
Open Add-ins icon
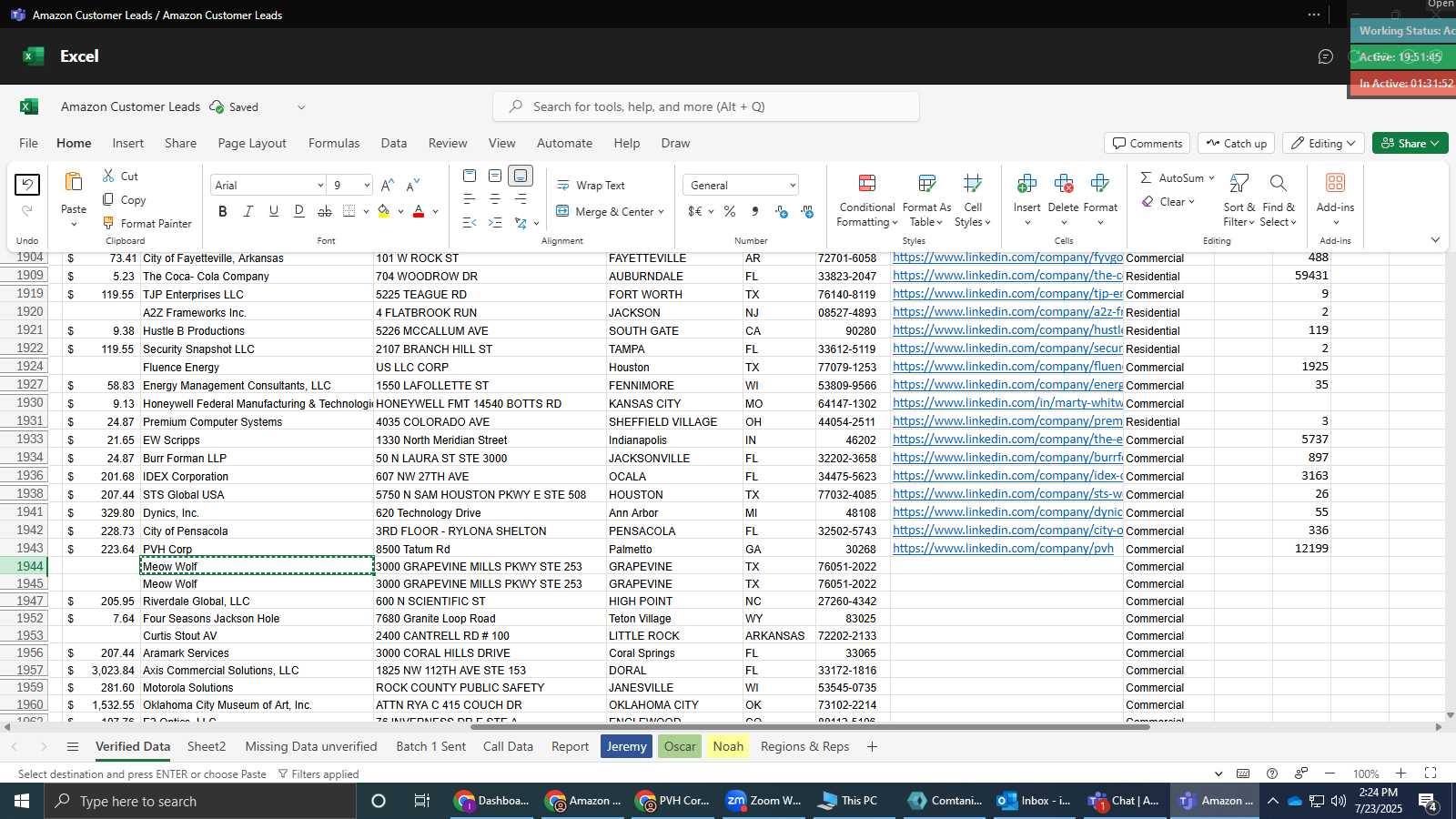tap(1335, 183)
